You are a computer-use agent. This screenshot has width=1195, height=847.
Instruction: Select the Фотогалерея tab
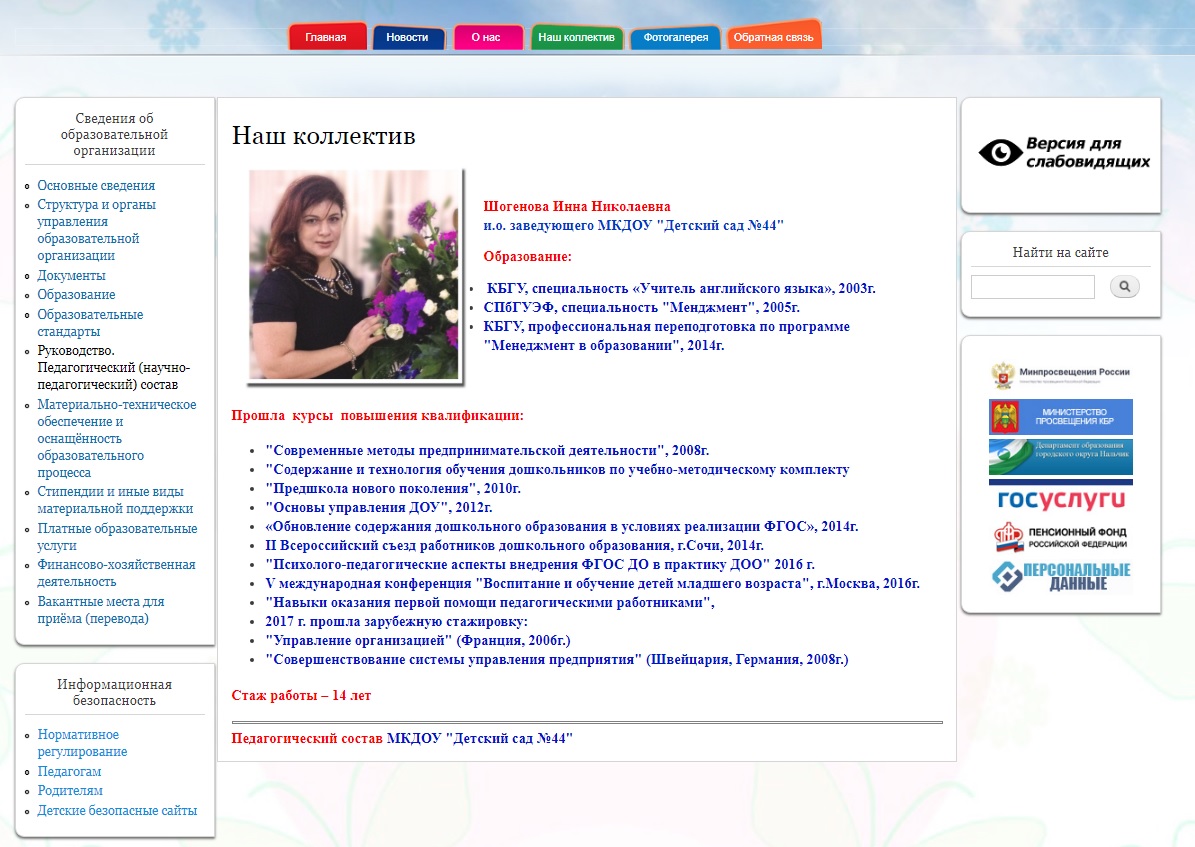click(x=676, y=38)
